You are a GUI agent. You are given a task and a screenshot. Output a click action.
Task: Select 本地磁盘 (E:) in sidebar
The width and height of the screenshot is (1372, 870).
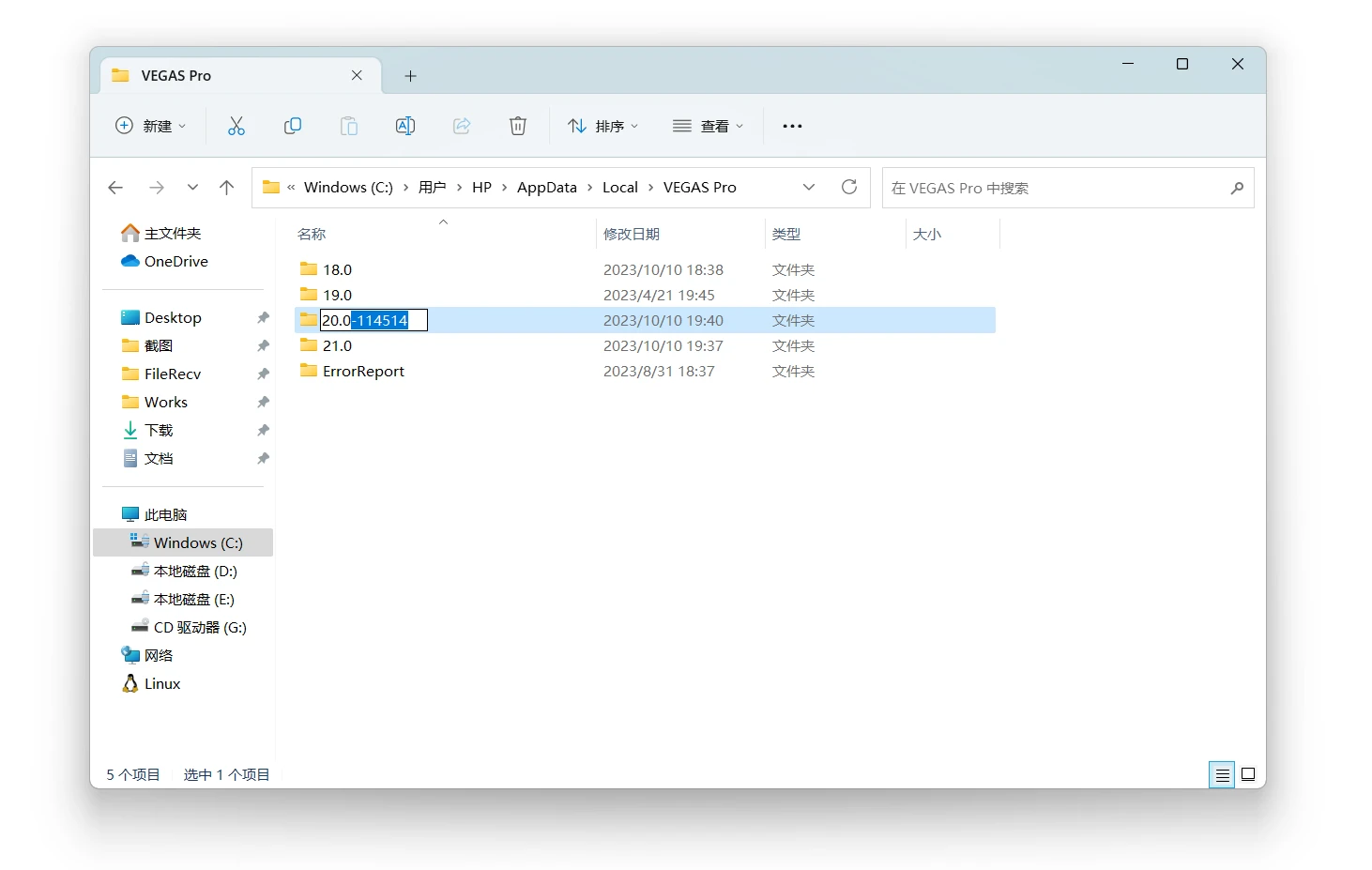pyautogui.click(x=183, y=600)
